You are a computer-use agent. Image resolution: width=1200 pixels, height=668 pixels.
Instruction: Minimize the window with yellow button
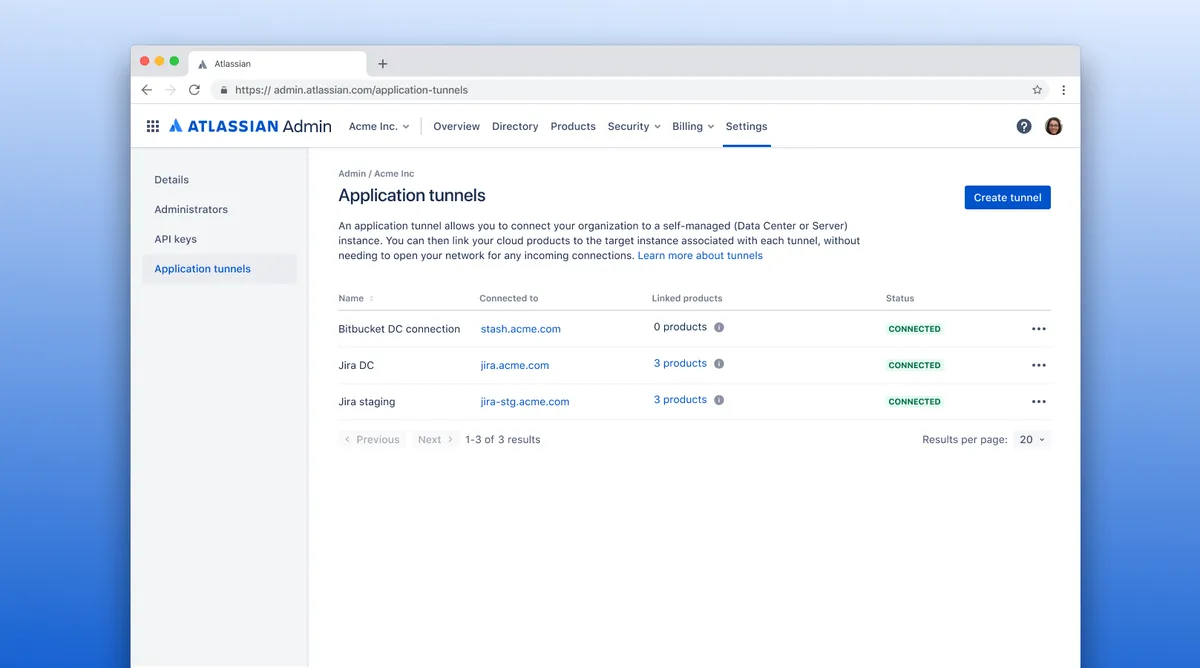[159, 61]
